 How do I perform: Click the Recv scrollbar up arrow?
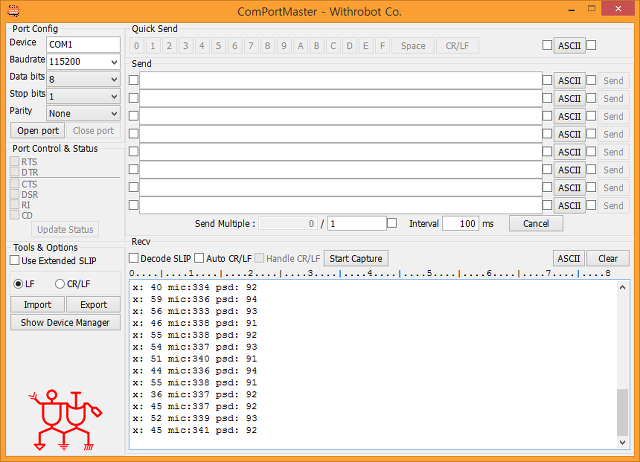(622, 287)
